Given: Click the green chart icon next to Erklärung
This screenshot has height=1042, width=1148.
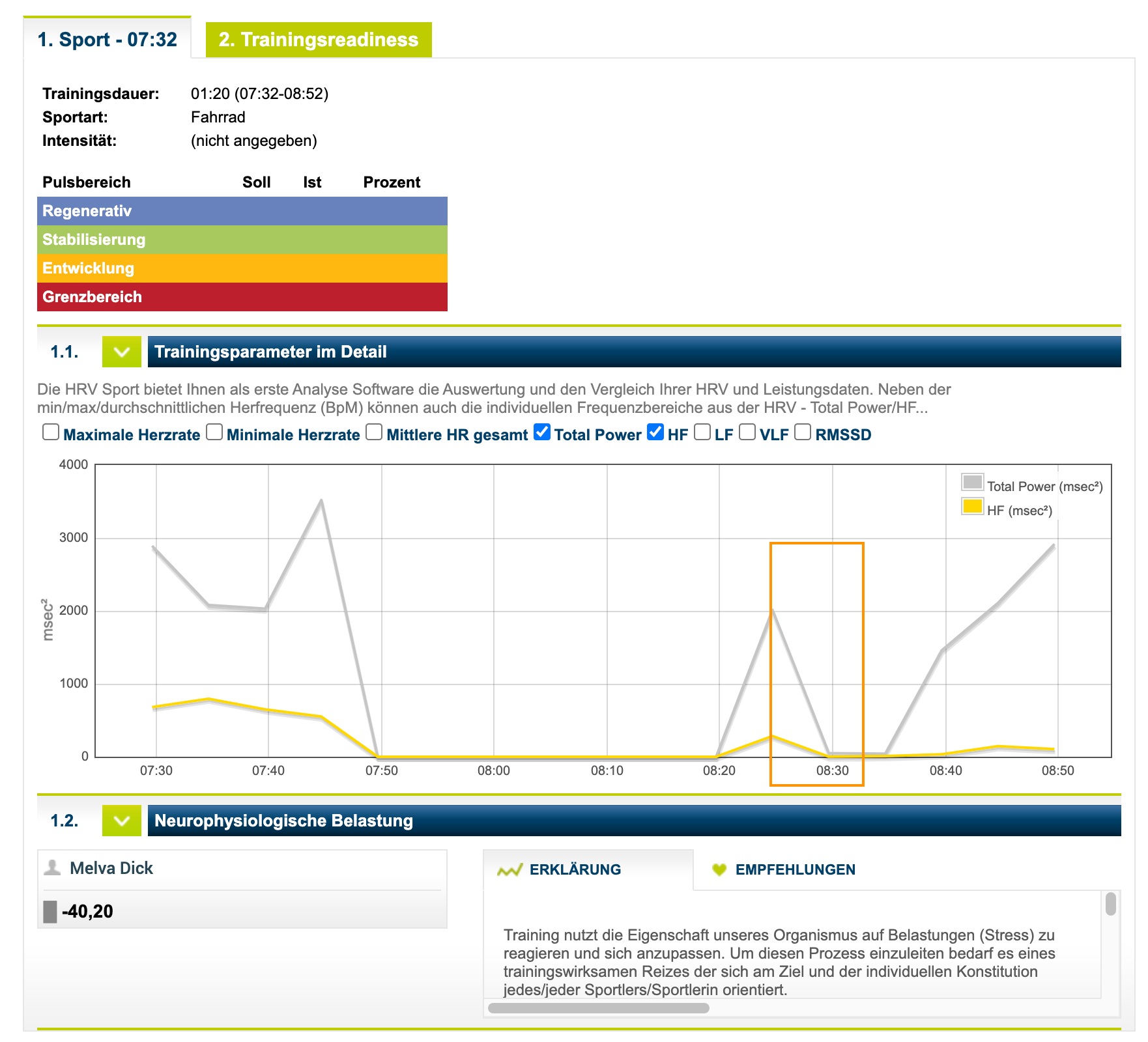Looking at the screenshot, I should [509, 870].
